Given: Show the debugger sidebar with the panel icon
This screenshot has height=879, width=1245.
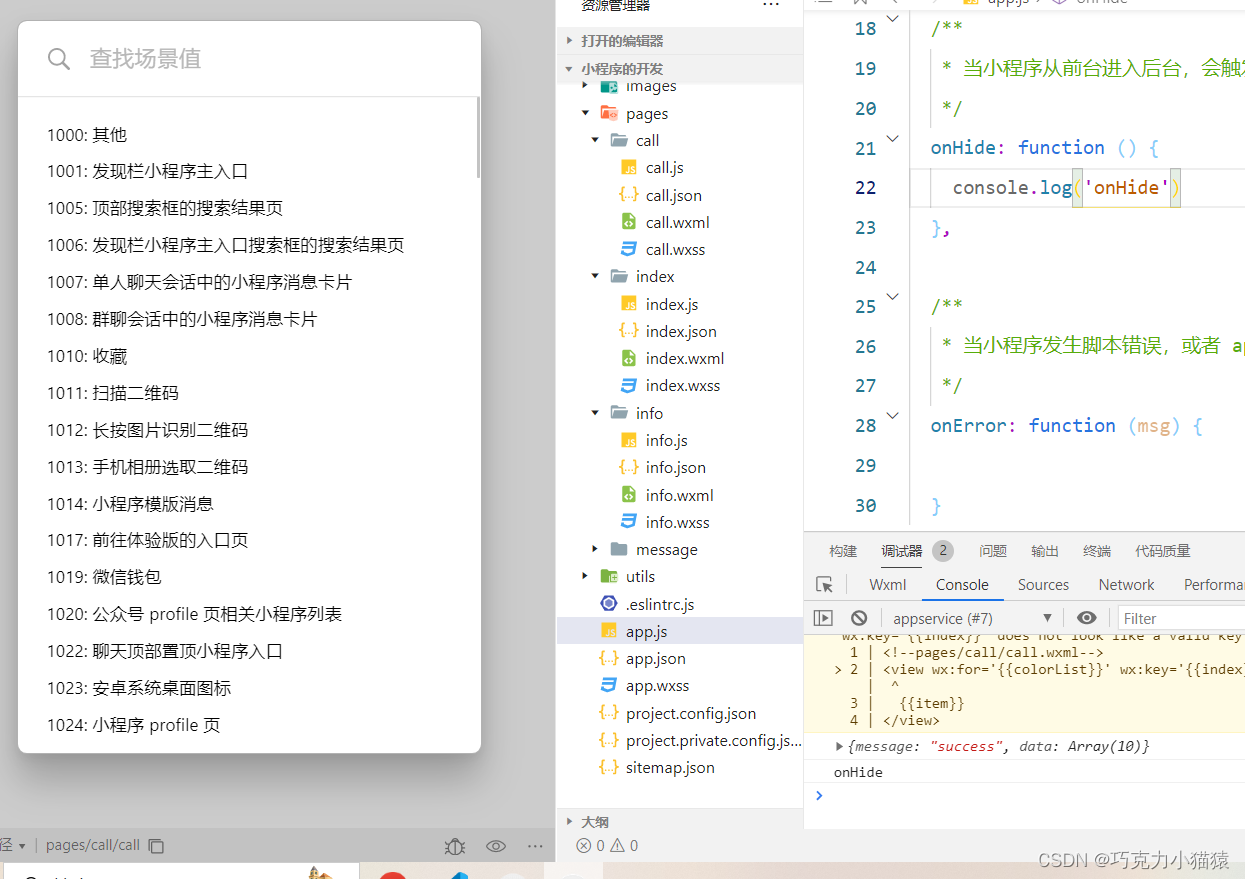Looking at the screenshot, I should [823, 617].
